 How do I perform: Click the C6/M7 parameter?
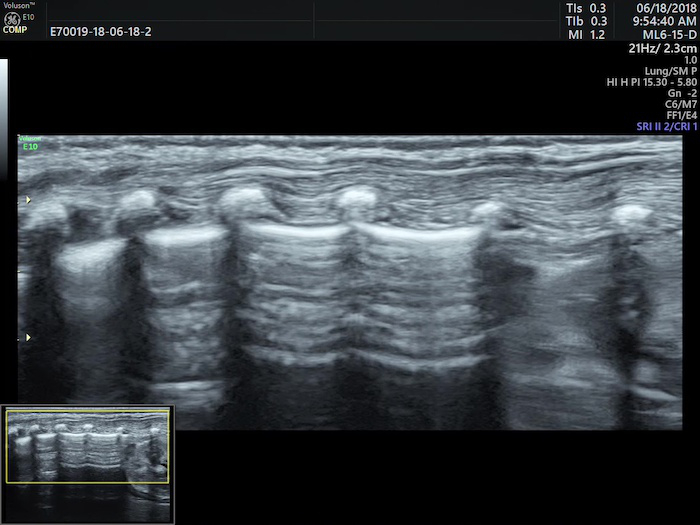681,104
